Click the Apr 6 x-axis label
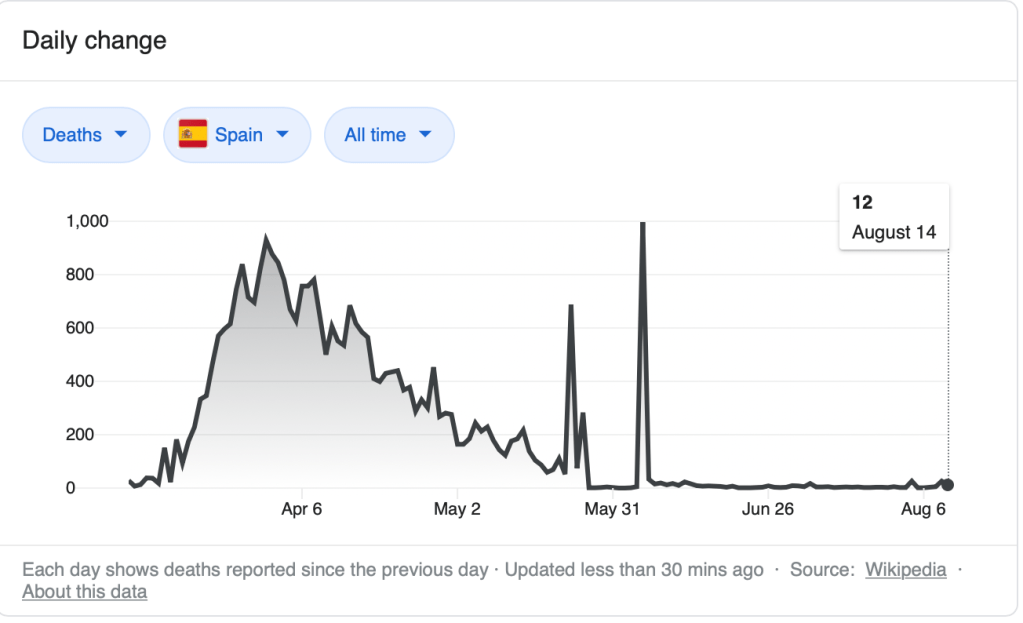Screen dimensions: 1023x623 pos(301,509)
